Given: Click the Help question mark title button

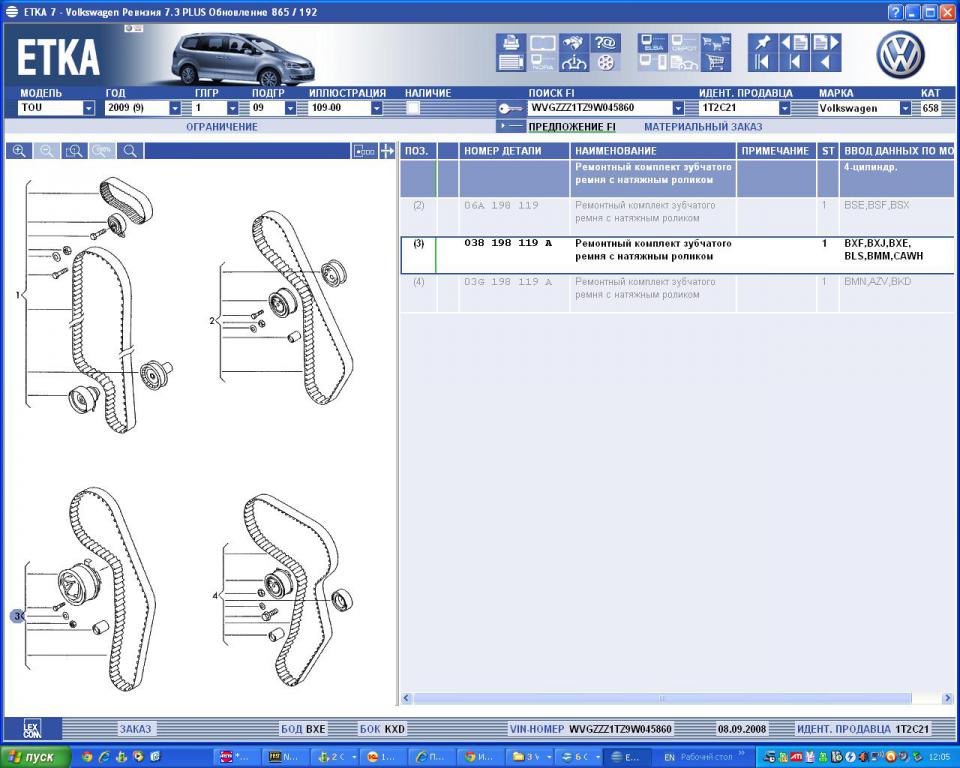Looking at the screenshot, I should tap(895, 12).
